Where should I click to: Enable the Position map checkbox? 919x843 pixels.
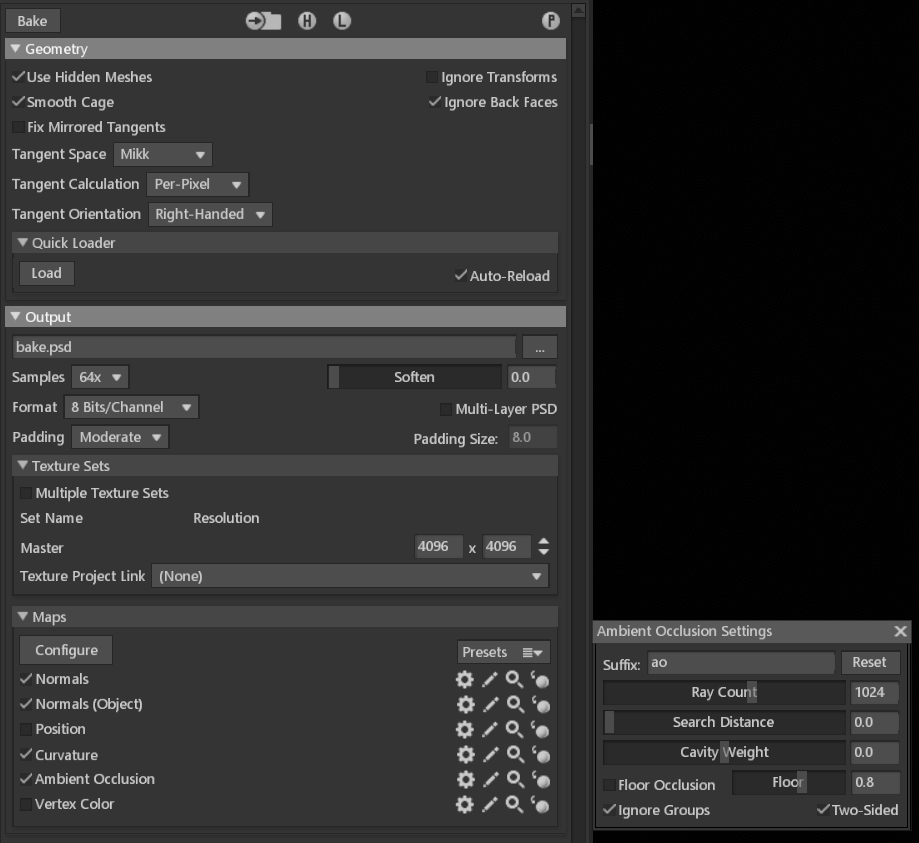pyautogui.click(x=26, y=729)
